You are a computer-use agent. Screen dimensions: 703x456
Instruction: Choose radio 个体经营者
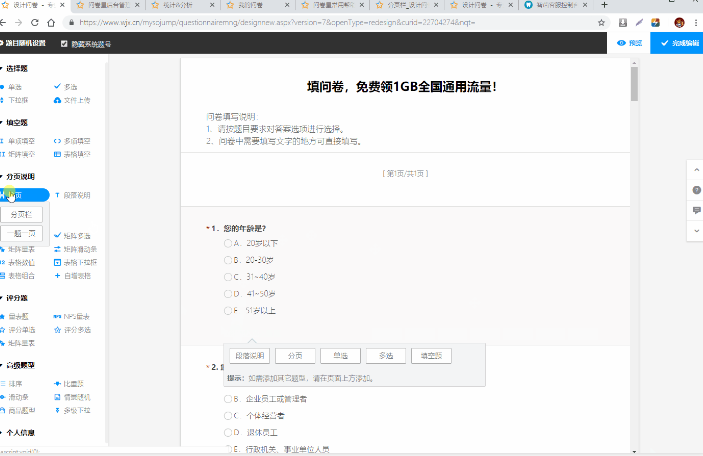coord(228,416)
